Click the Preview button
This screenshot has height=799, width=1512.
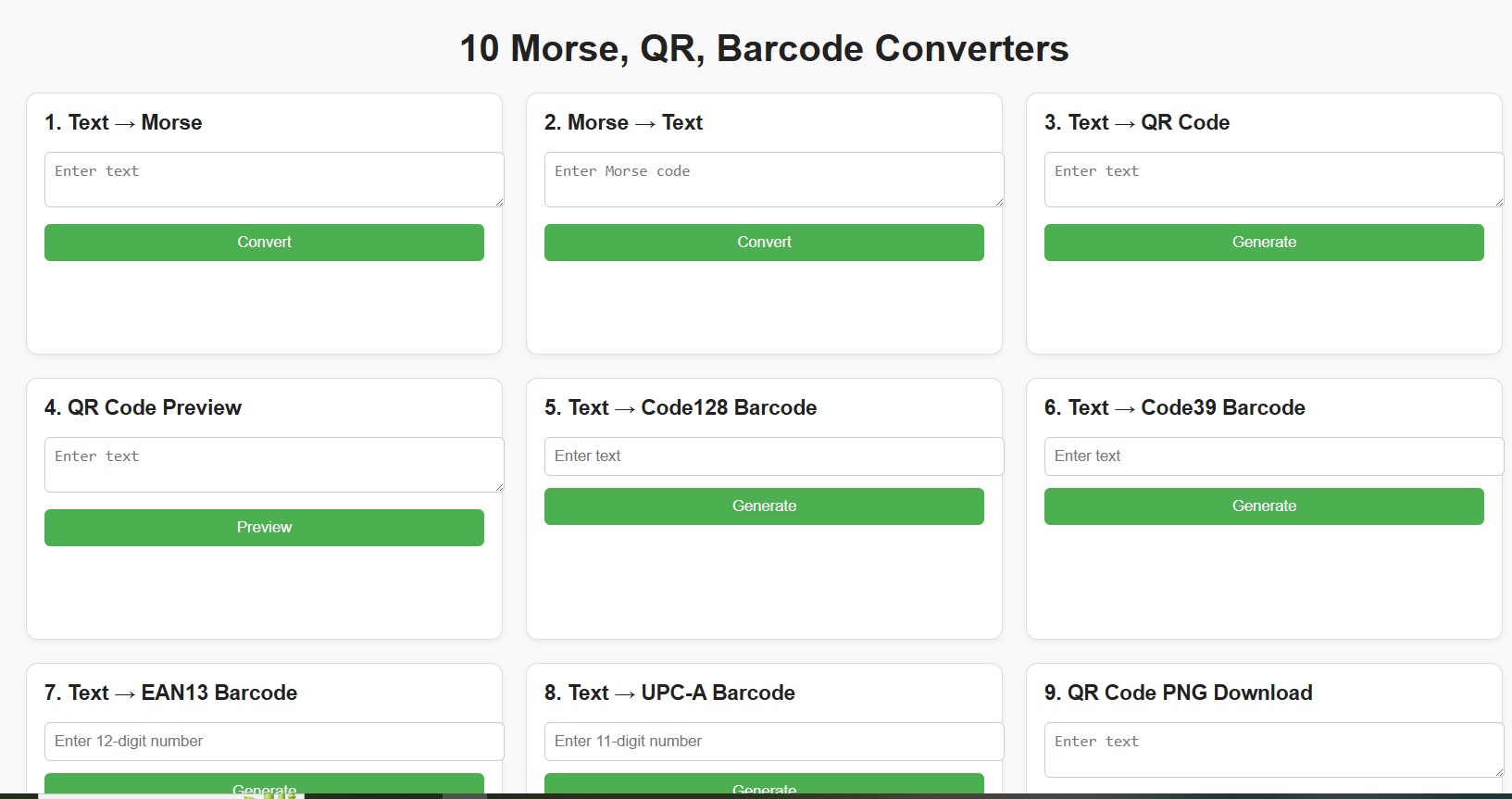[264, 528]
